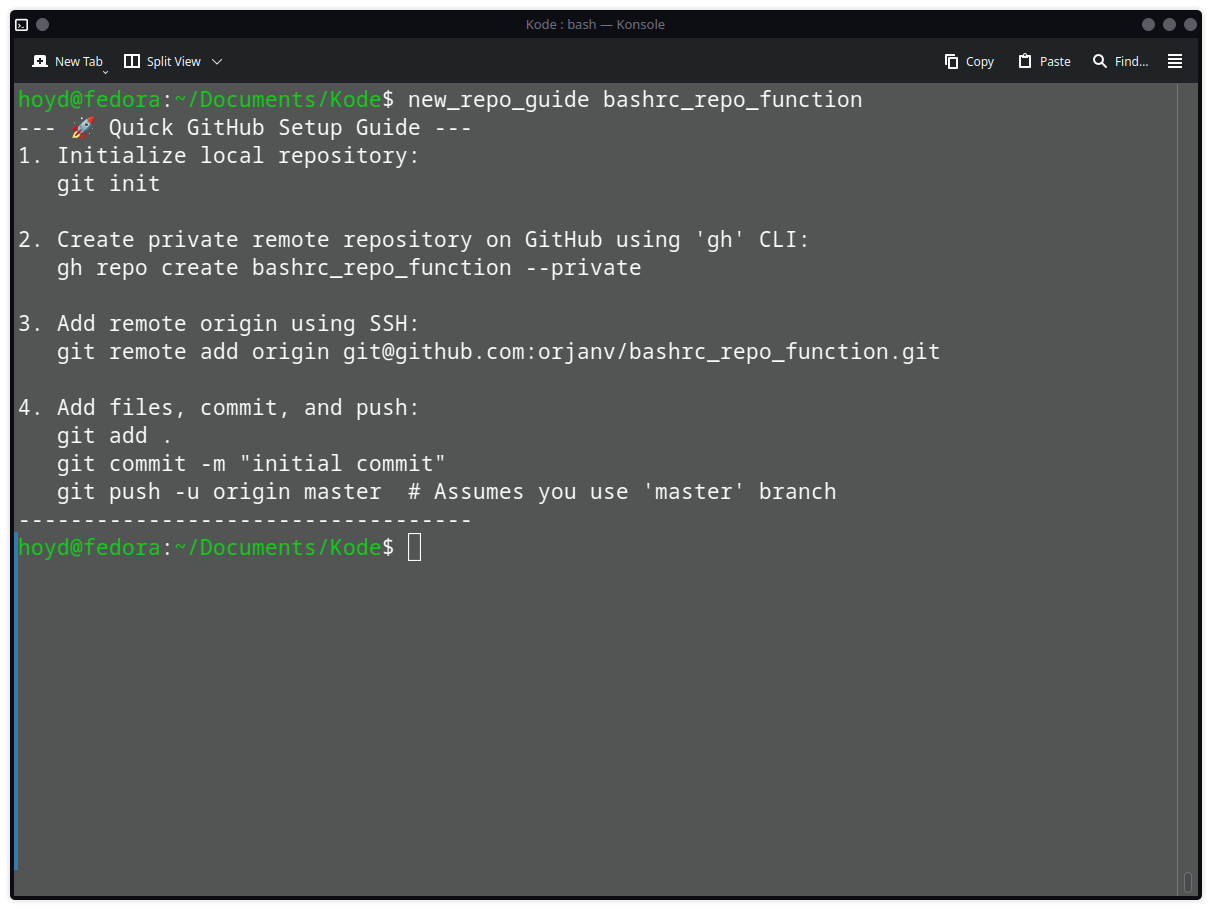
Task: Click the 'Kode : bash — Konsole' window title
Action: [595, 24]
